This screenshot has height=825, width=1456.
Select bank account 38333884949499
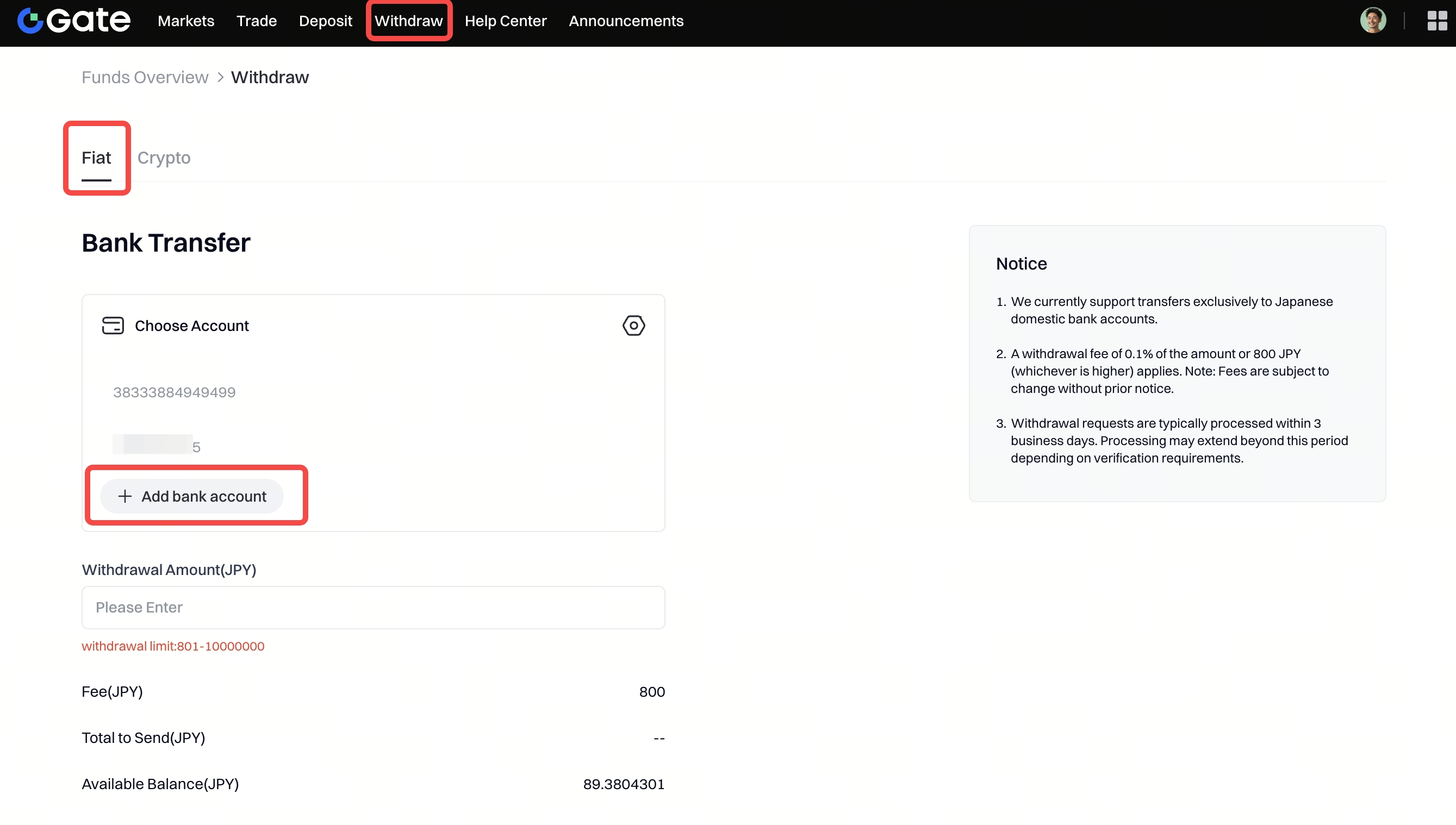tap(174, 392)
